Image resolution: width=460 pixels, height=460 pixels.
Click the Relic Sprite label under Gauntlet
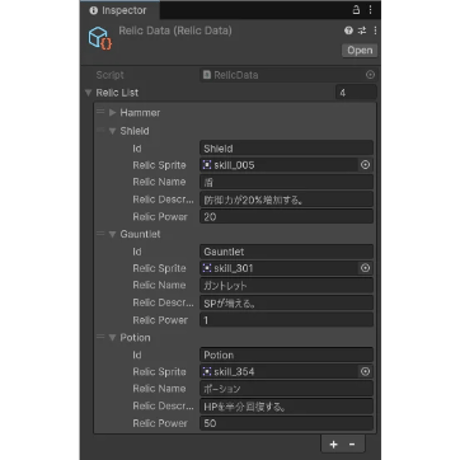point(159,268)
